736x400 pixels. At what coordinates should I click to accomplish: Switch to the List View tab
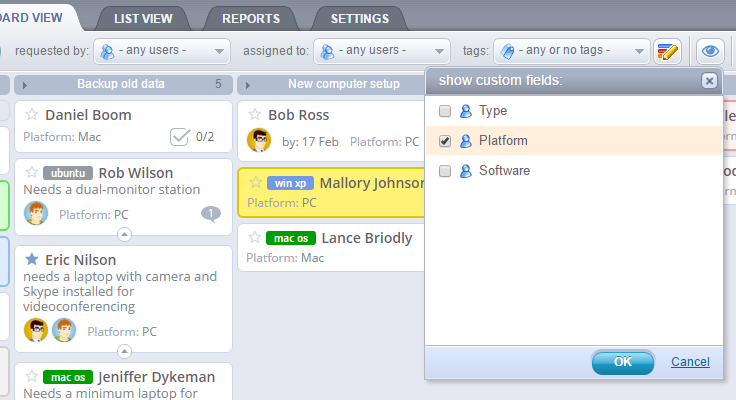click(143, 19)
